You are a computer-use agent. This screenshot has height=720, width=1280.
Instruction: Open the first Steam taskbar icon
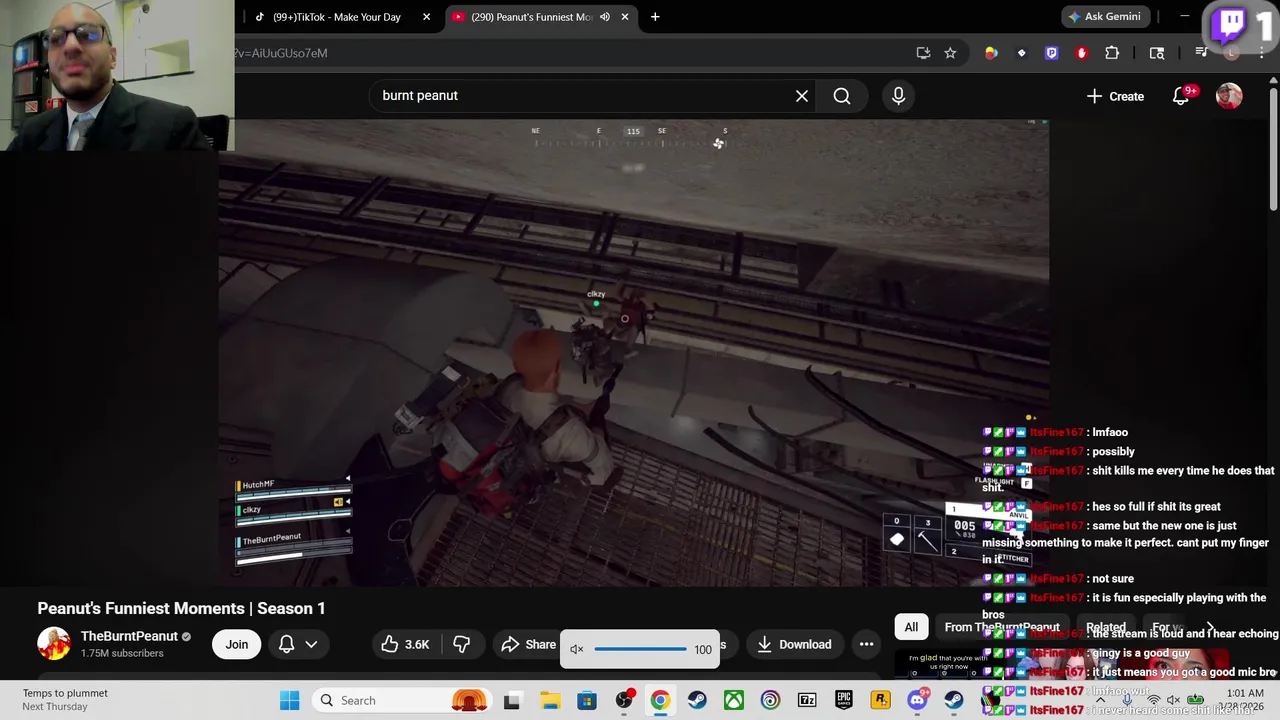(x=697, y=700)
